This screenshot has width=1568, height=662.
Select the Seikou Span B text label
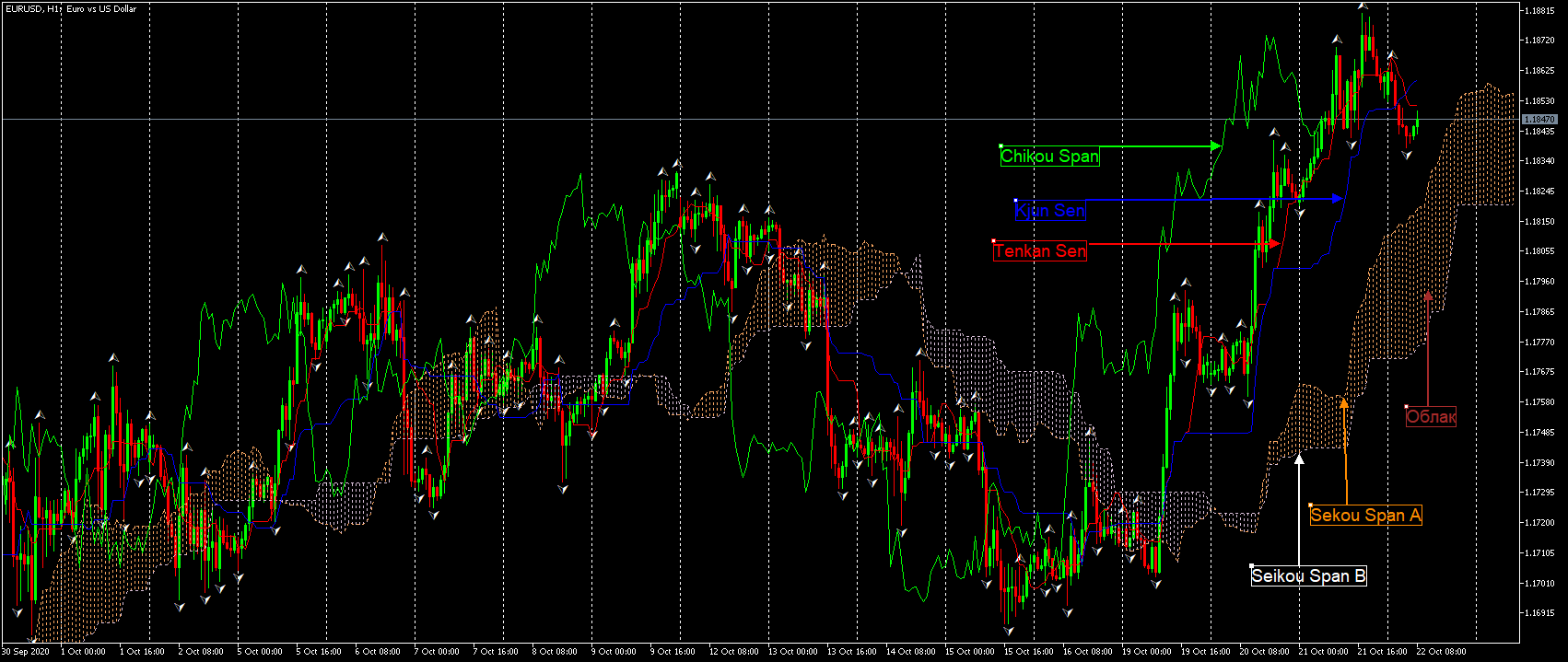[x=1308, y=576]
